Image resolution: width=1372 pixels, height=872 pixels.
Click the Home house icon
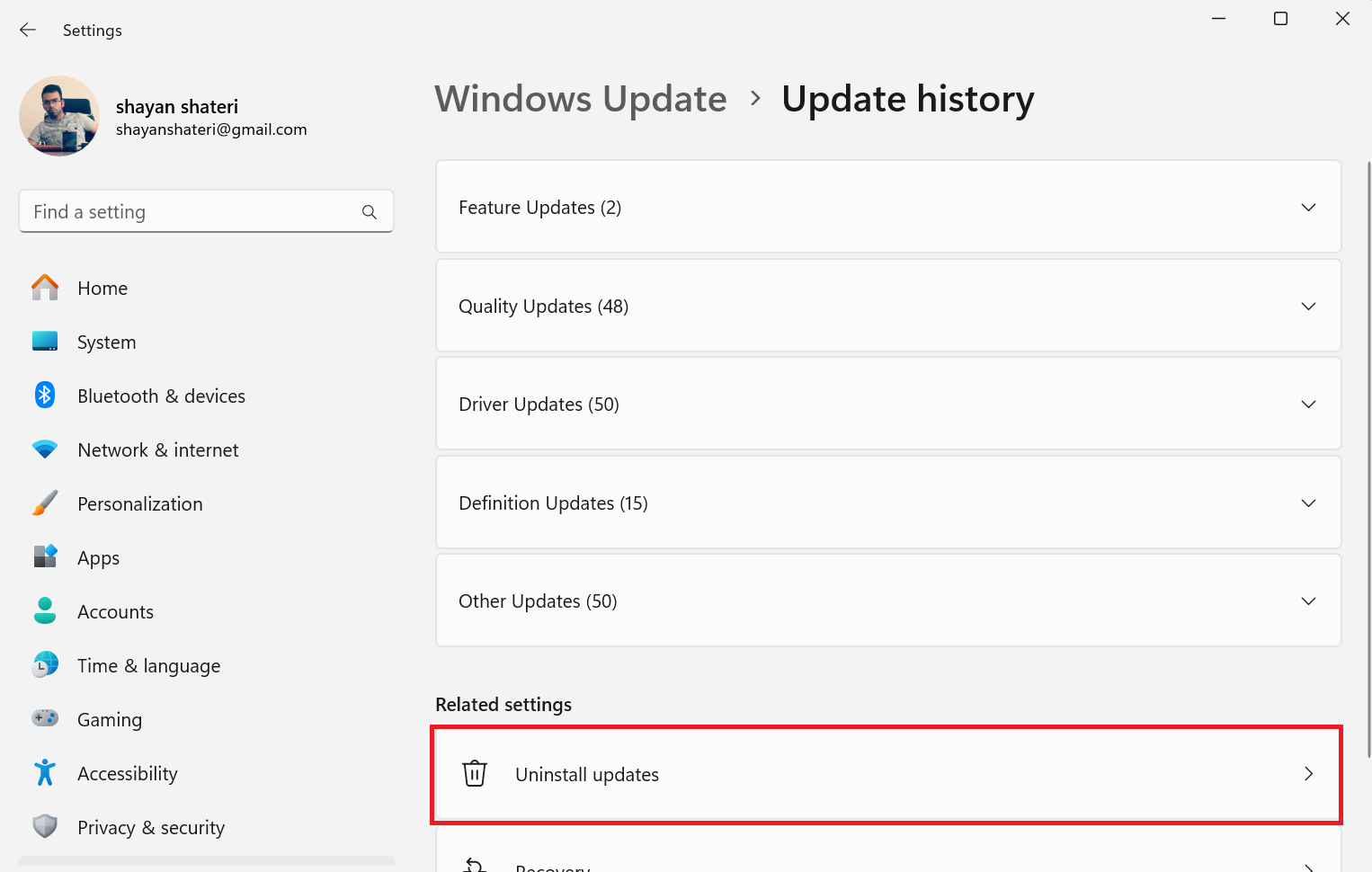[45, 288]
